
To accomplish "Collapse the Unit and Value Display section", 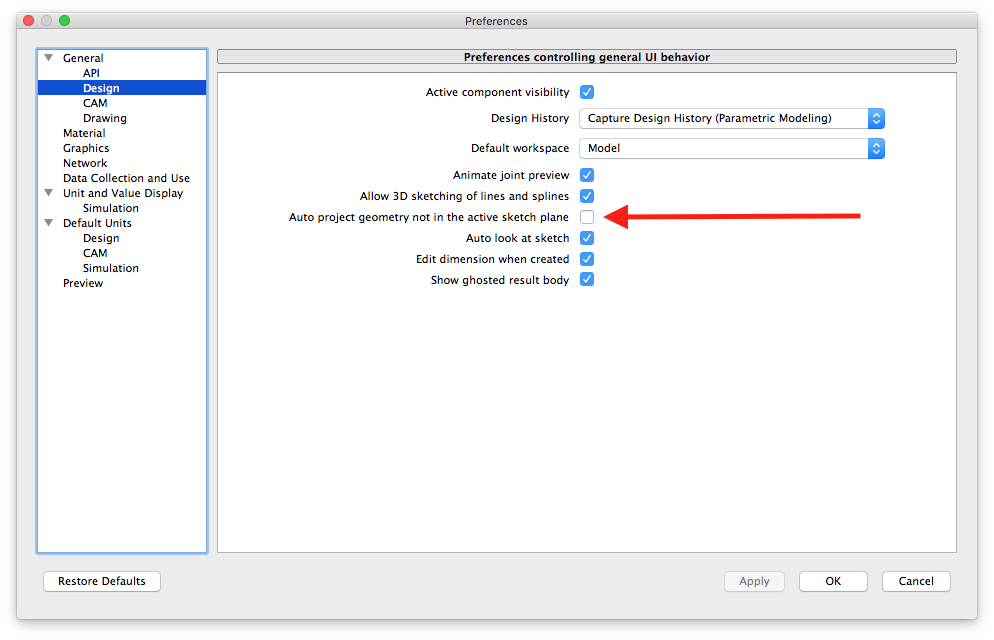I will pyautogui.click(x=49, y=193).
